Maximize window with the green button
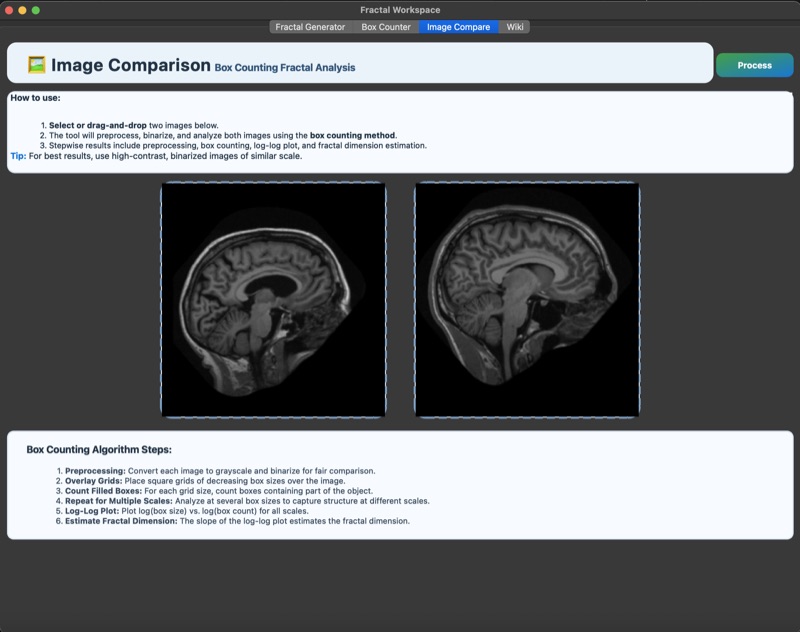 [x=36, y=10]
